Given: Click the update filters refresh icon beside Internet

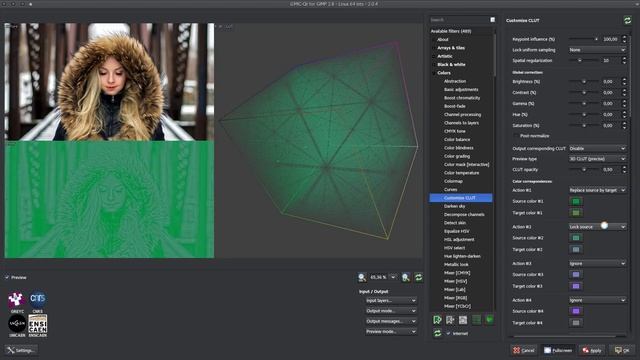Looking at the screenshot, I should pos(437,333).
